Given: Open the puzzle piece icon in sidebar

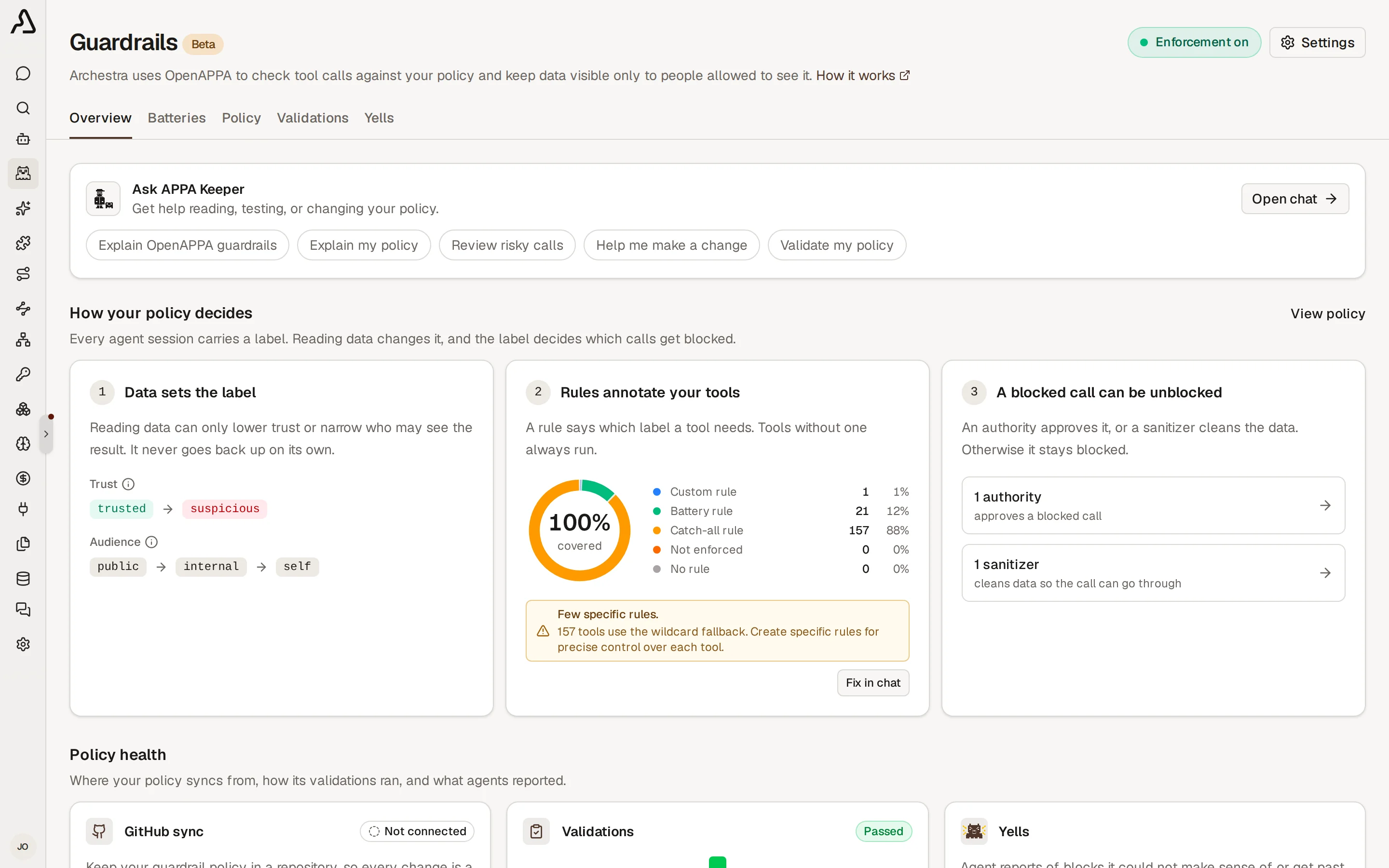Looking at the screenshot, I should coord(23,243).
